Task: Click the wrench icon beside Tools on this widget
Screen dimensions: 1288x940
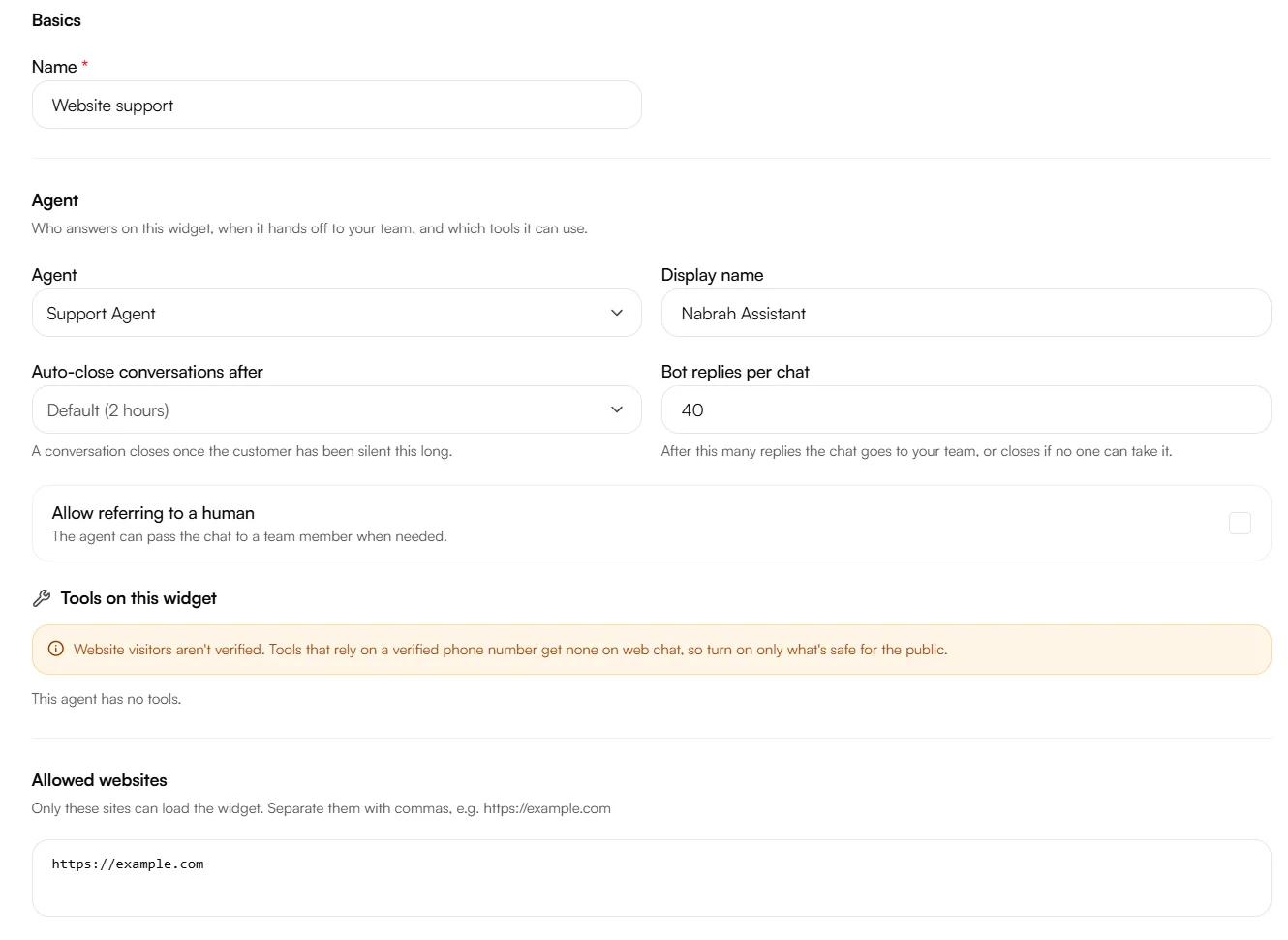Action: [42, 598]
